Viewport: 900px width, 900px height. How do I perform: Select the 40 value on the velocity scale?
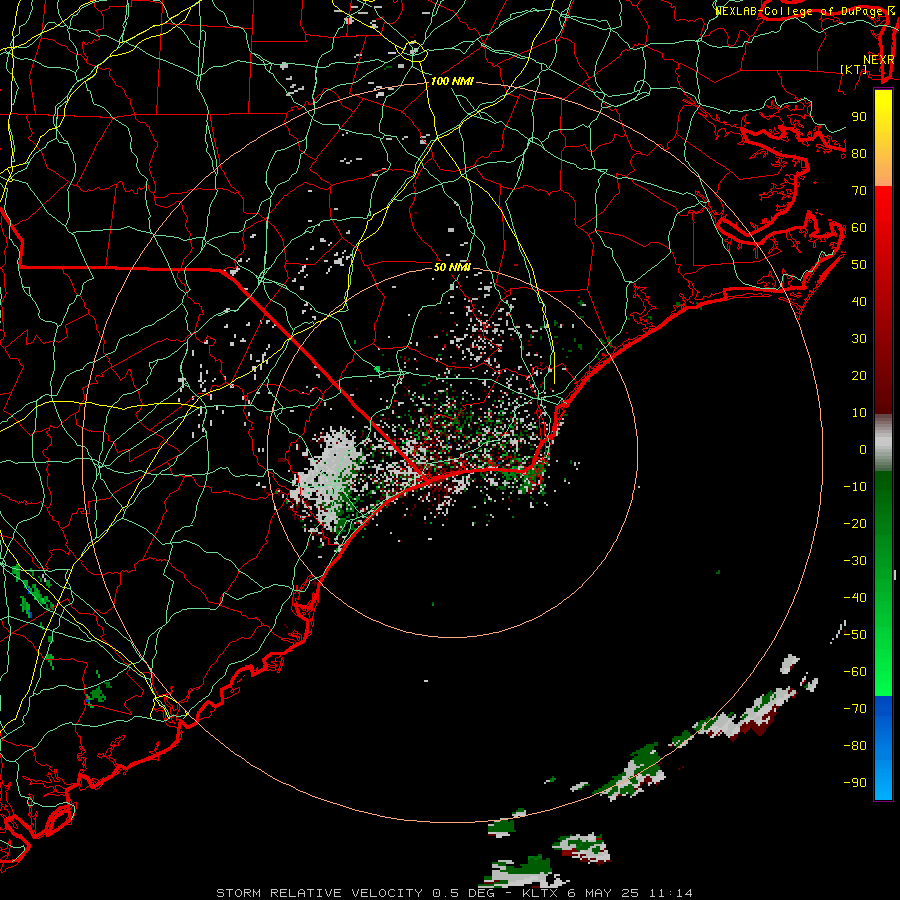(x=859, y=302)
